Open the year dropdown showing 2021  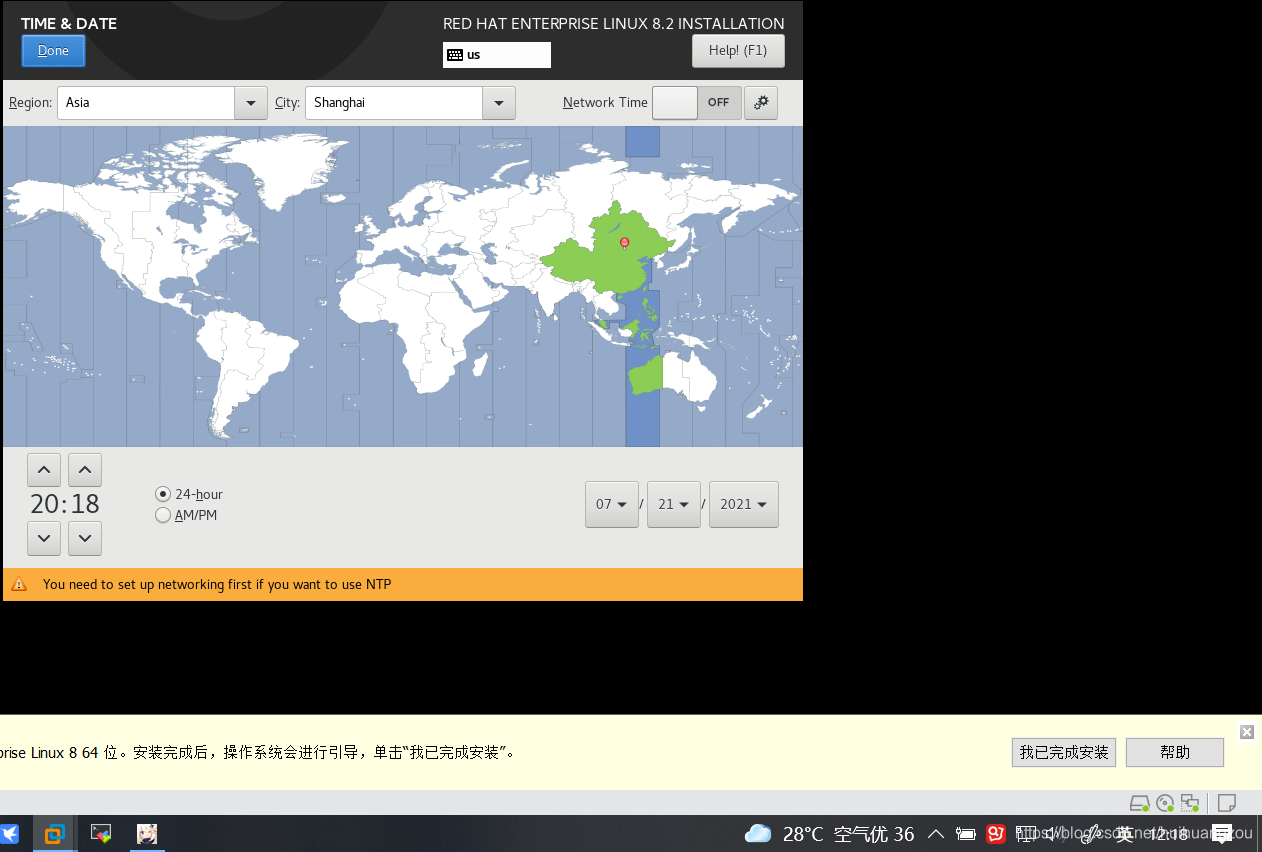(x=744, y=504)
